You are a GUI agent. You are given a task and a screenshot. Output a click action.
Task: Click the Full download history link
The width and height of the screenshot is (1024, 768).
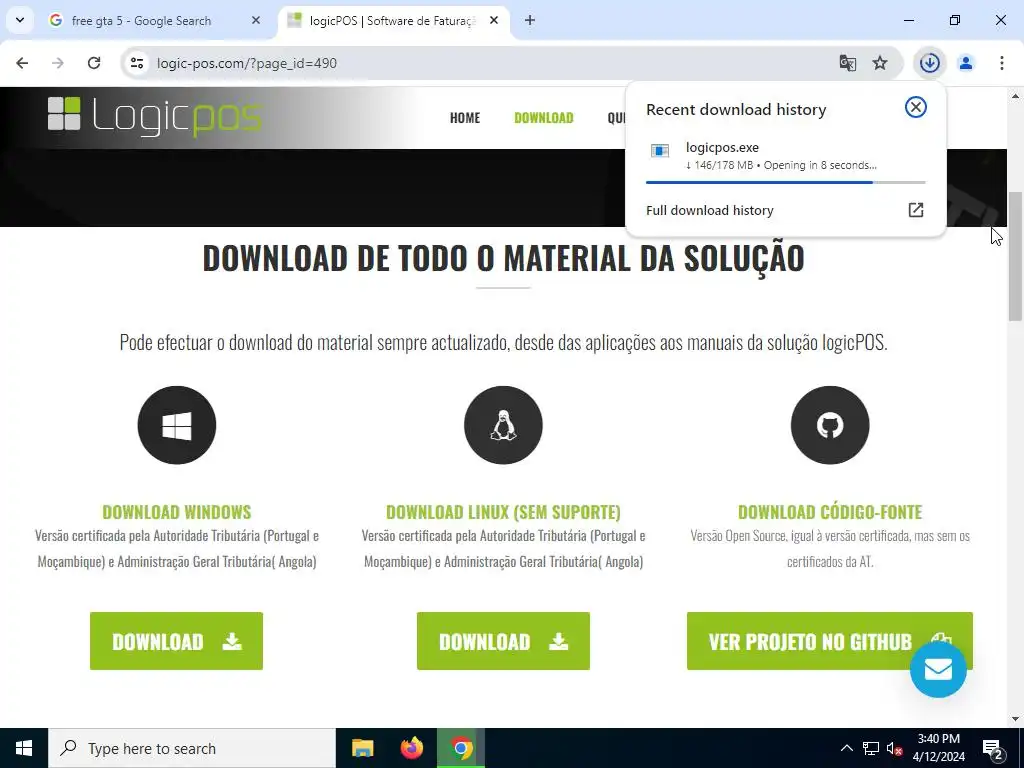[710, 210]
